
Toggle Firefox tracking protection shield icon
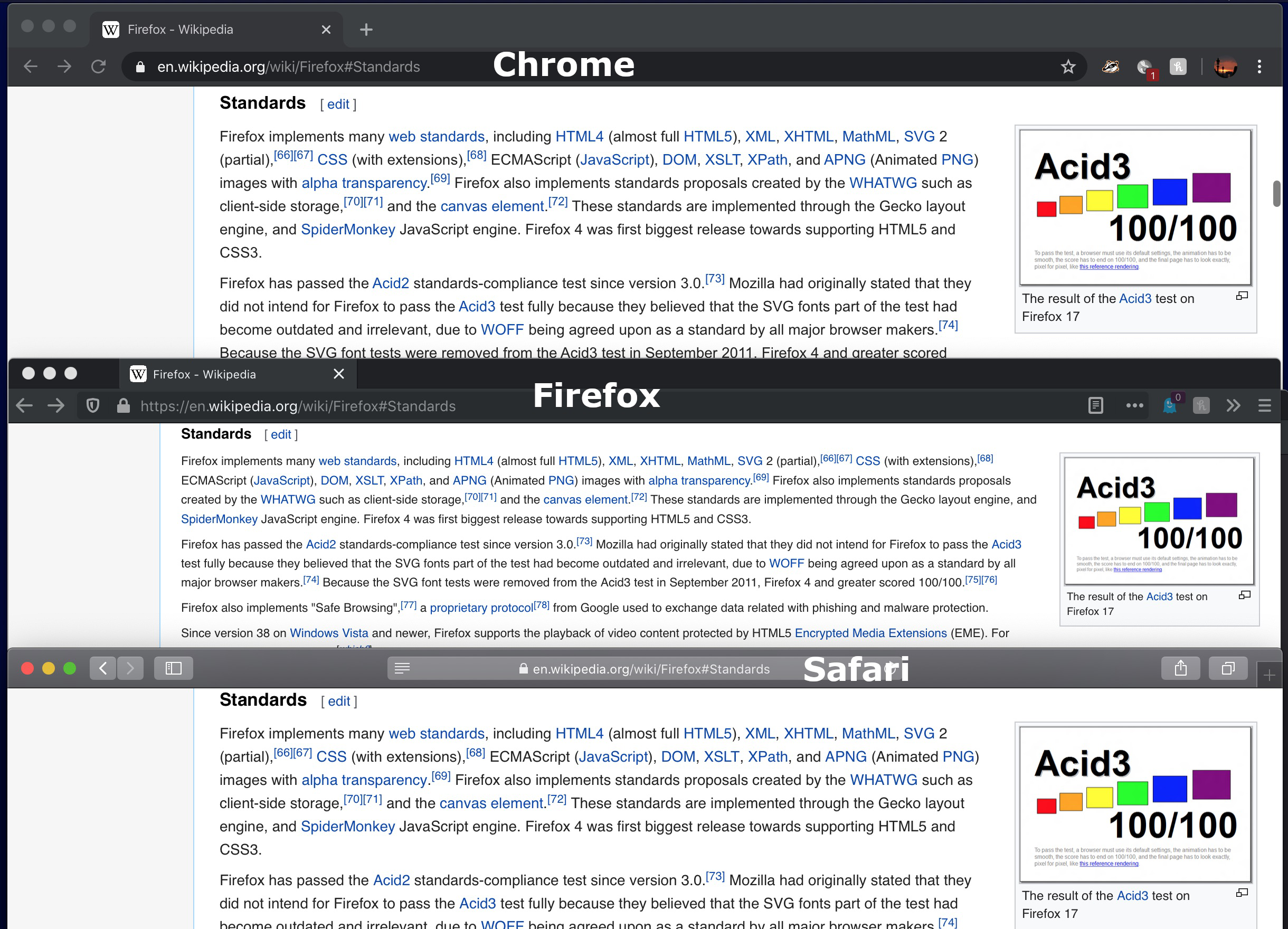(x=92, y=406)
